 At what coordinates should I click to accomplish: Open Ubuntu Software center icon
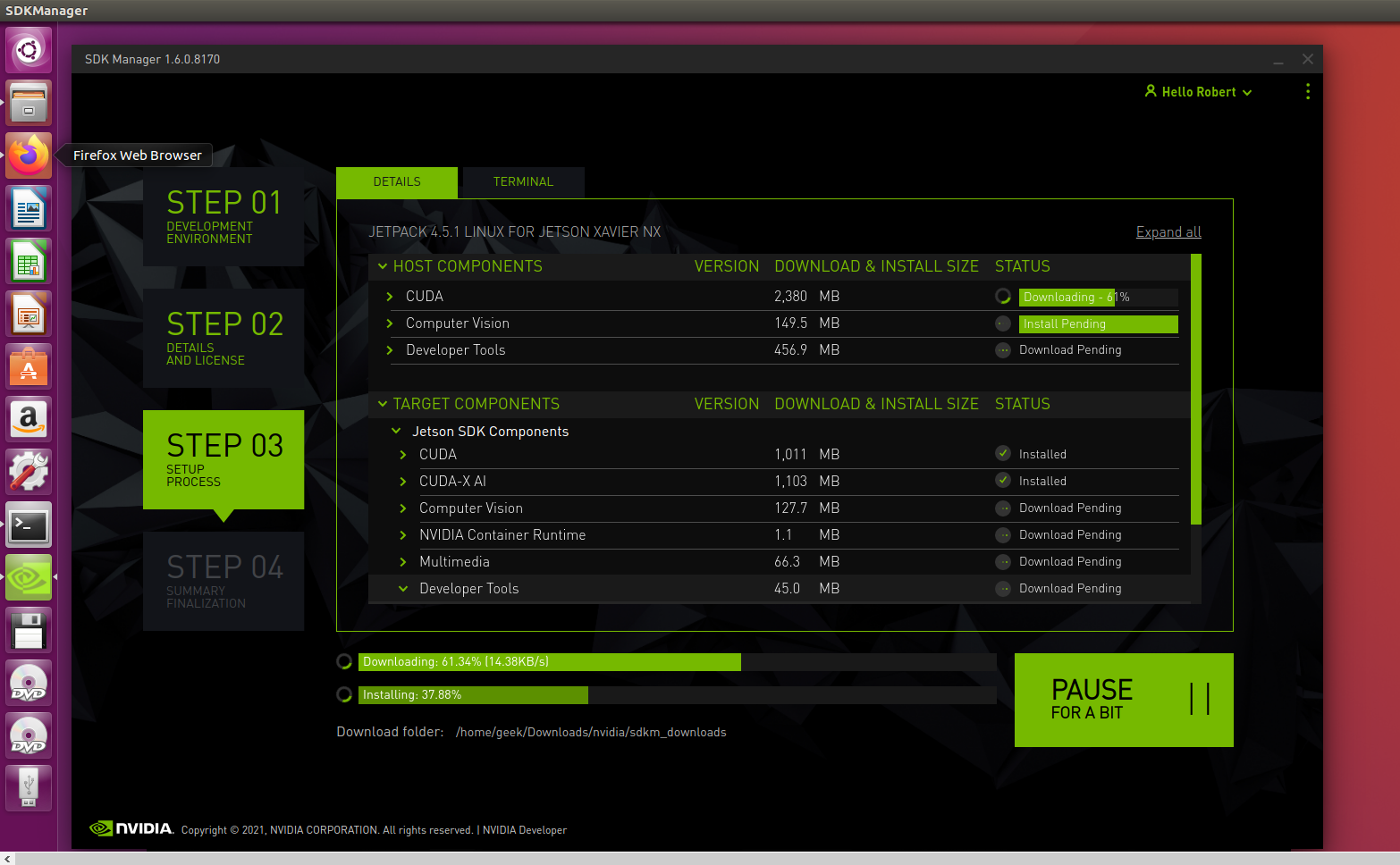29,366
